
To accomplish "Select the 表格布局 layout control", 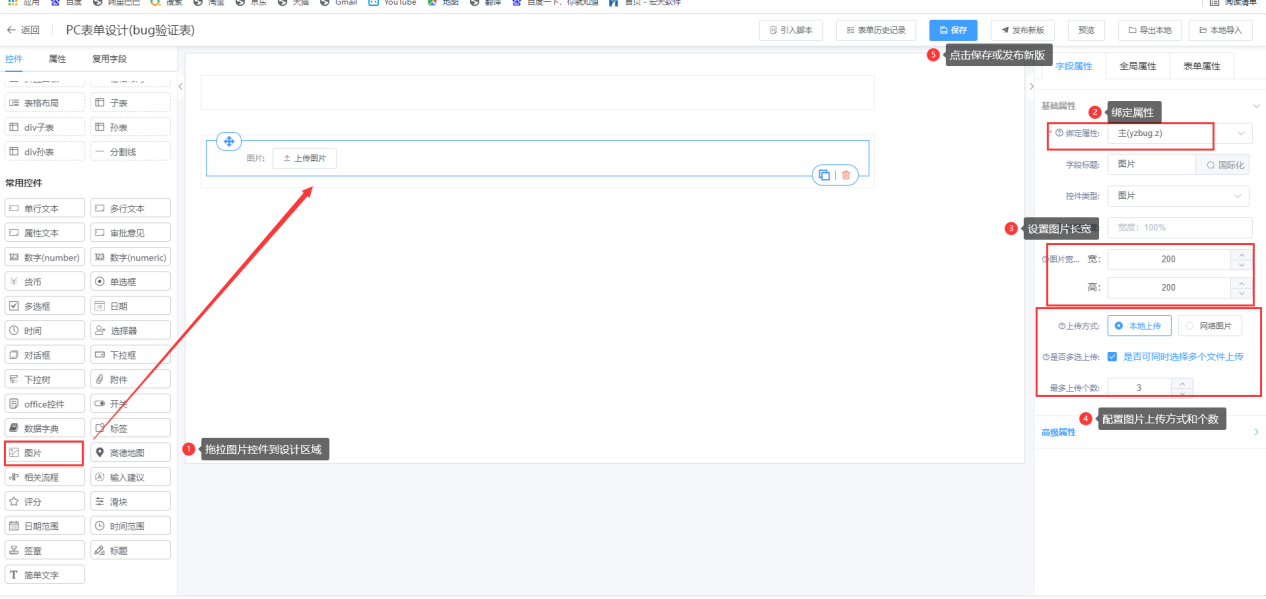I will pos(44,103).
